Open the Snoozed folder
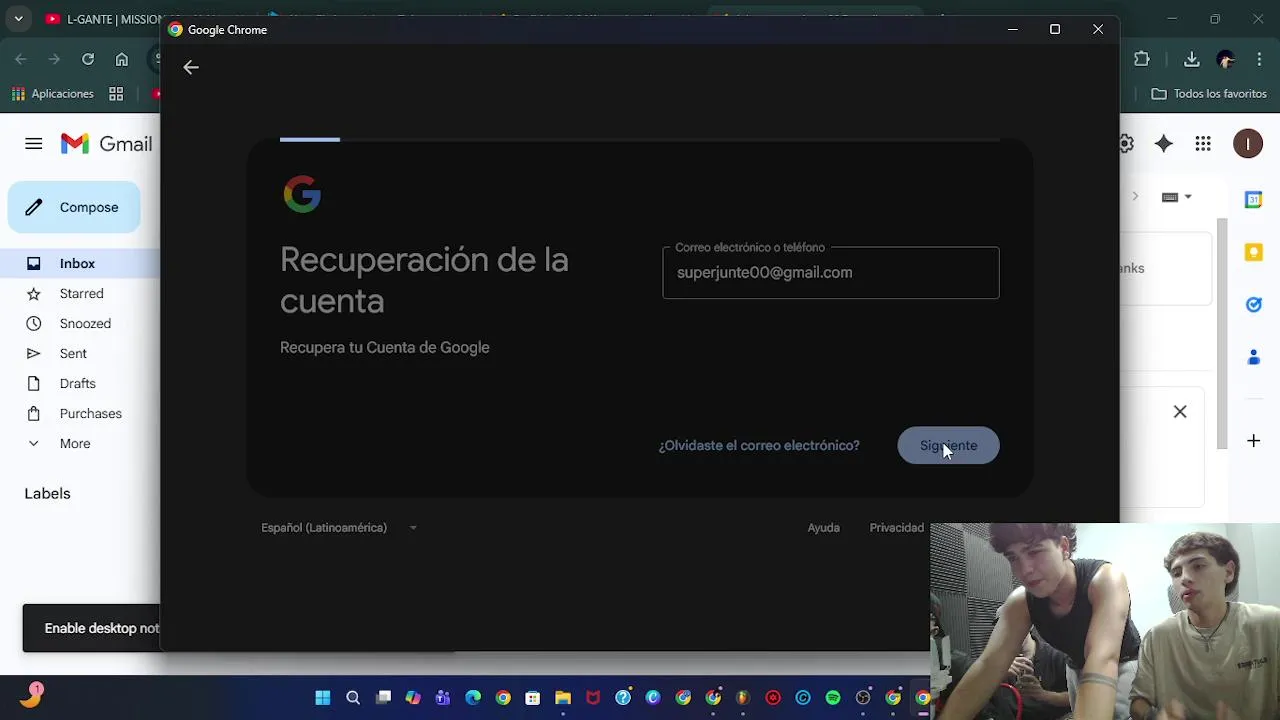 [x=85, y=323]
